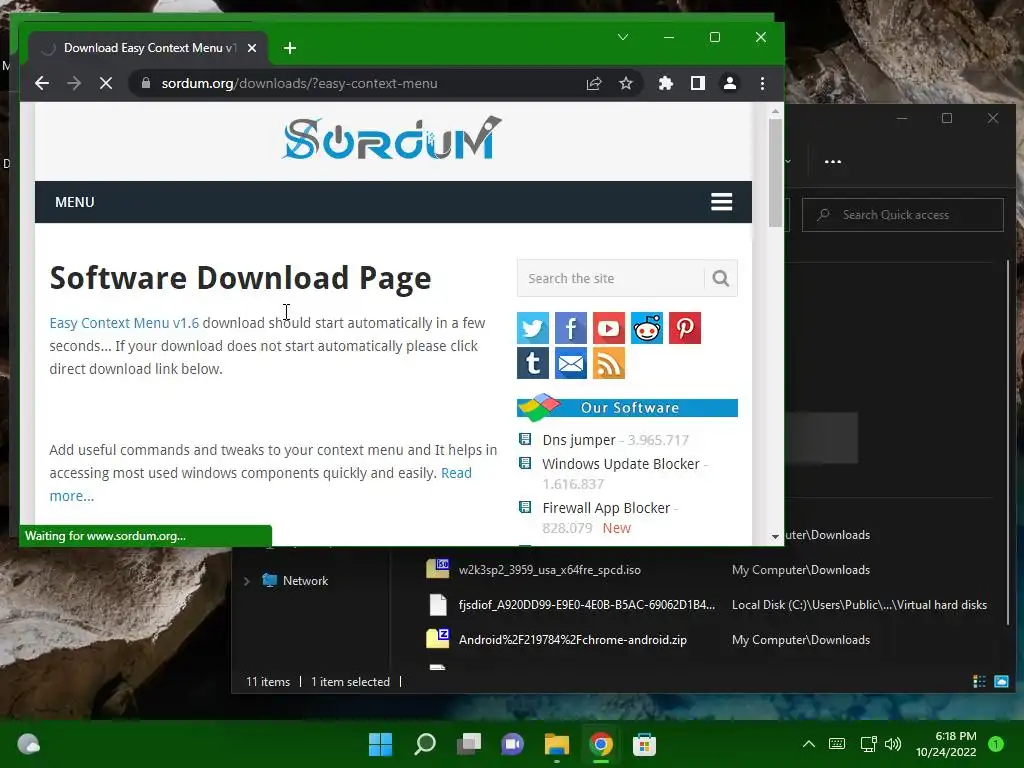Click the scrollbar up arrow on webpage
Image resolution: width=1024 pixels, height=768 pixels.
coord(775,112)
